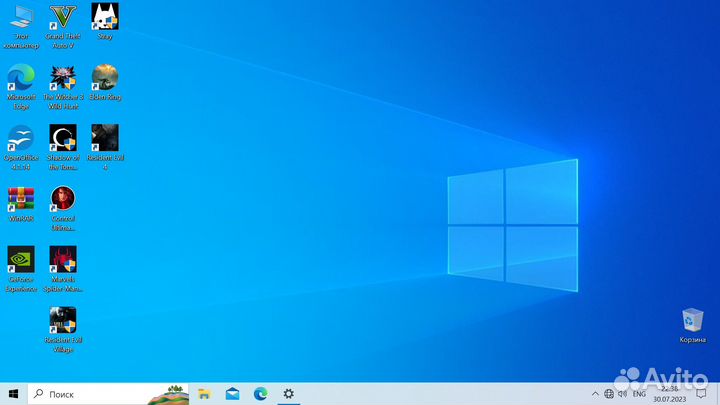Open Microsoft Edge desktop shortcut

pos(21,86)
